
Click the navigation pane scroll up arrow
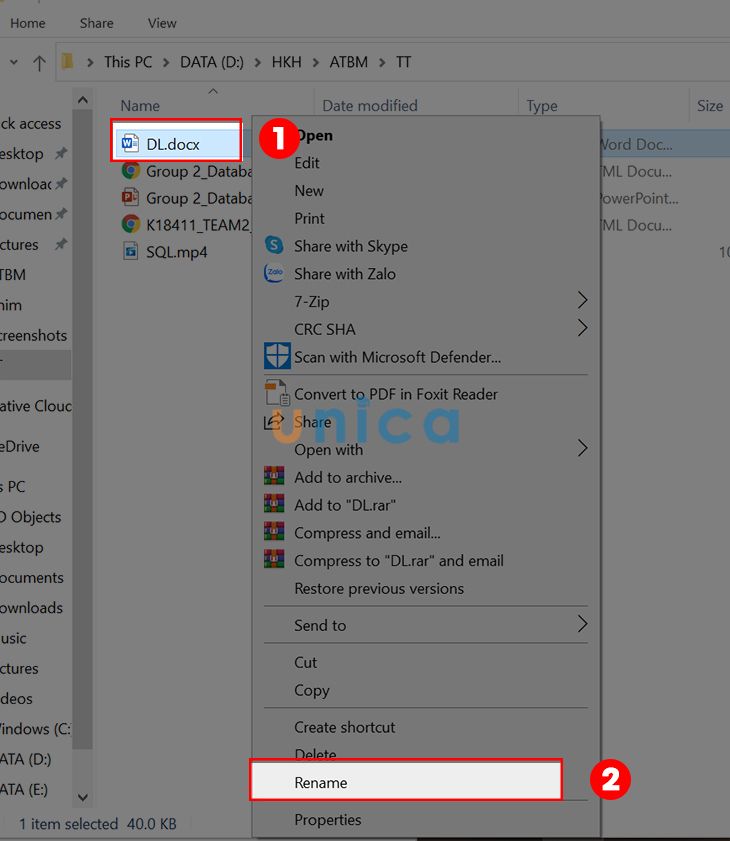83,100
